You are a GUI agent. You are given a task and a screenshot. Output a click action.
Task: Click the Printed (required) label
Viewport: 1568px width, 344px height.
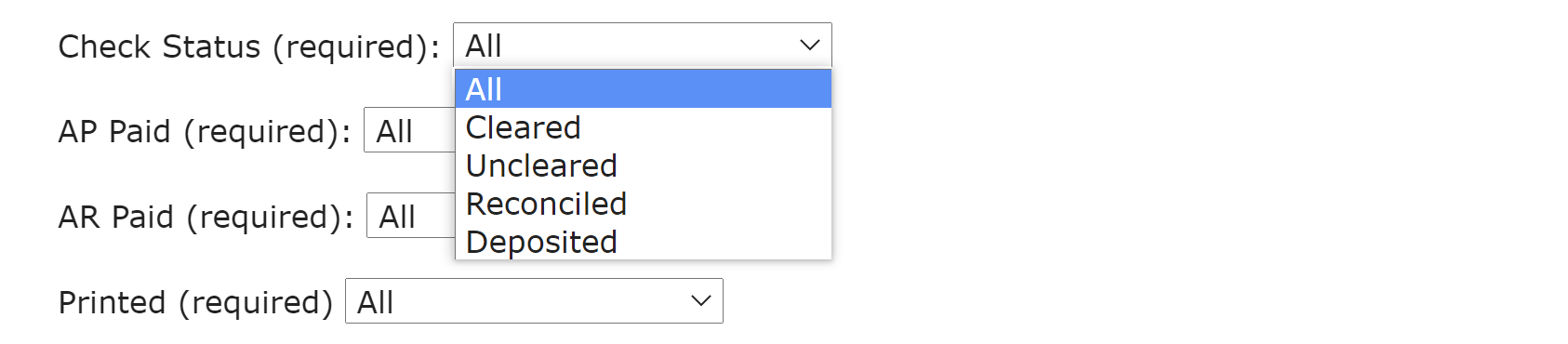(195, 303)
